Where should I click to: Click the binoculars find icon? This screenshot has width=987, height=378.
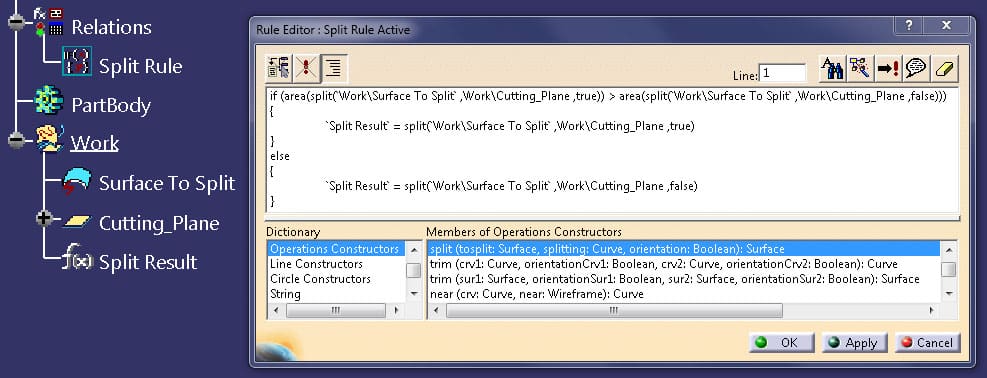(x=832, y=68)
